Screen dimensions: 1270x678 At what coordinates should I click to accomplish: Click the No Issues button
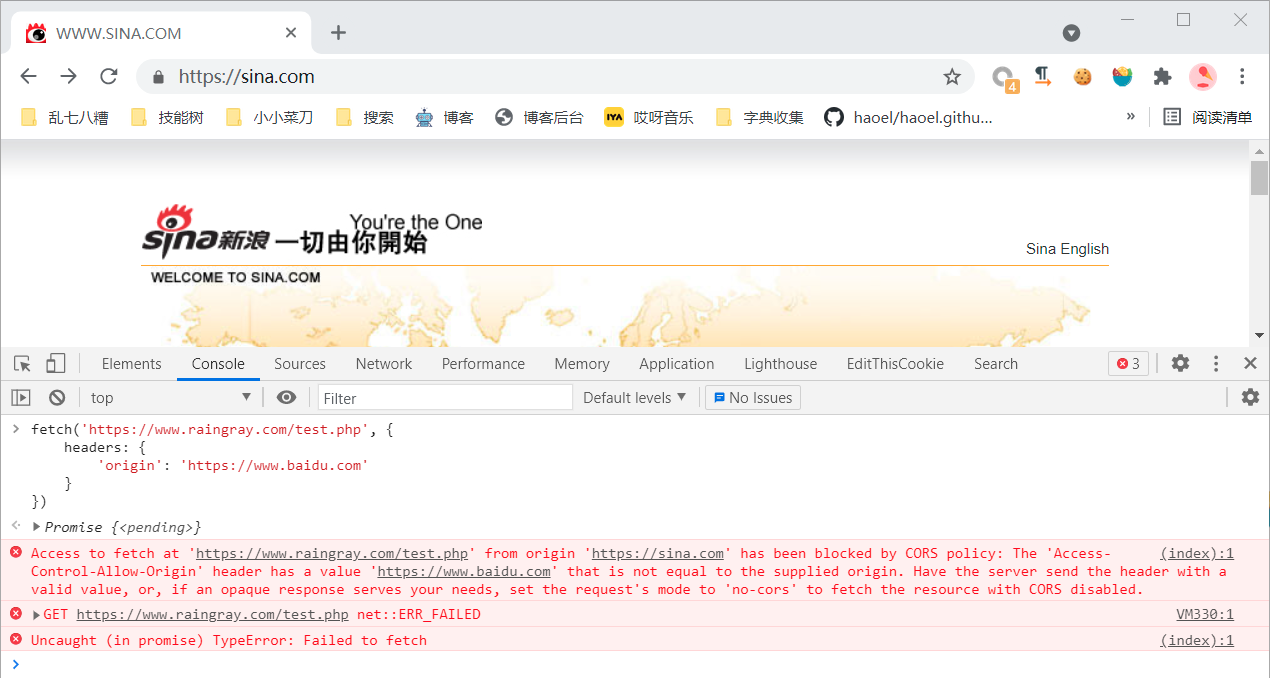pyautogui.click(x=753, y=398)
